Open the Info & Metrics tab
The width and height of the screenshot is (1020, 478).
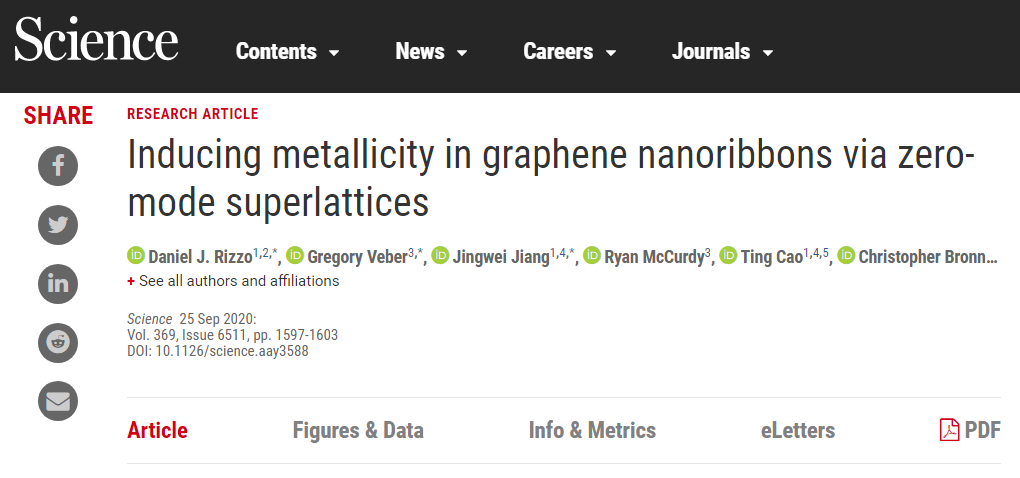(592, 431)
